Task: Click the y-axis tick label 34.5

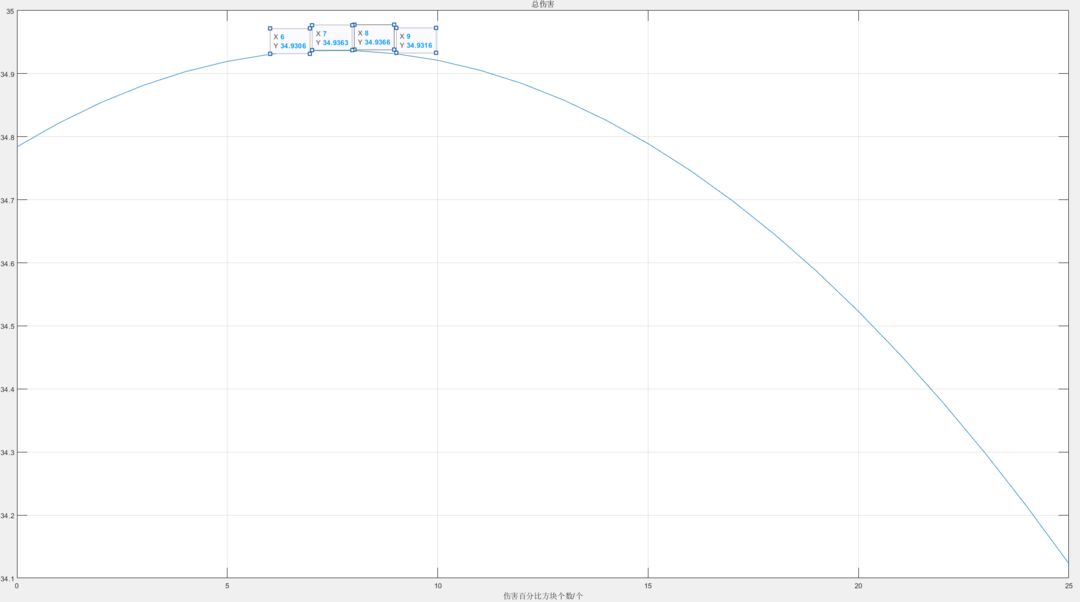Action: (7, 326)
